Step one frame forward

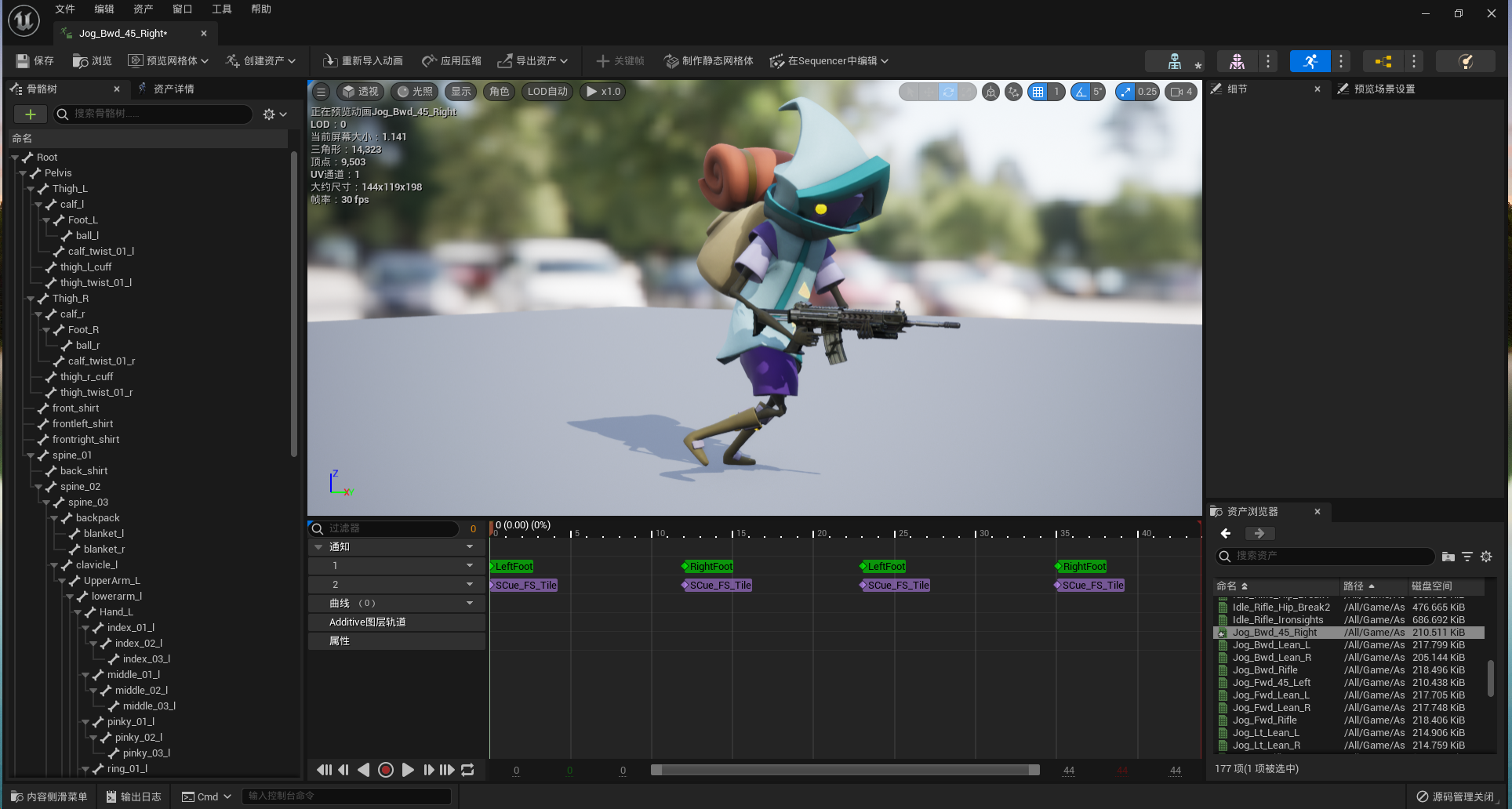tap(428, 770)
